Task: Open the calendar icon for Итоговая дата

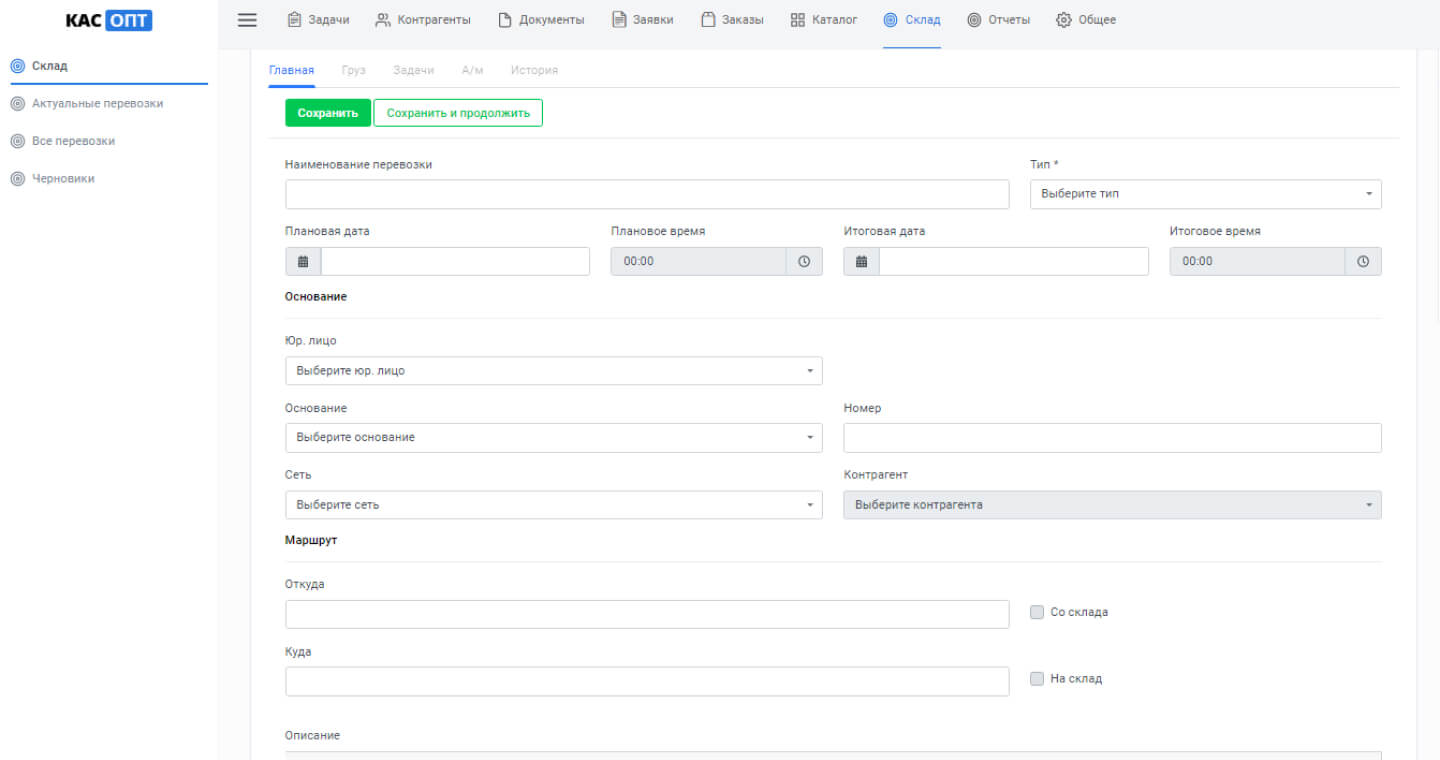Action: [861, 261]
